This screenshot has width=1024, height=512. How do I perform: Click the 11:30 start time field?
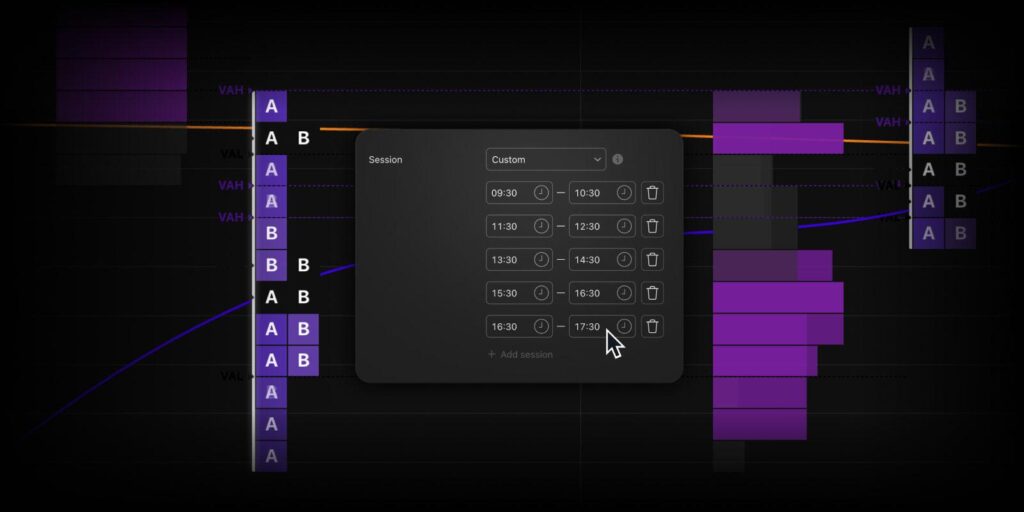coord(507,226)
